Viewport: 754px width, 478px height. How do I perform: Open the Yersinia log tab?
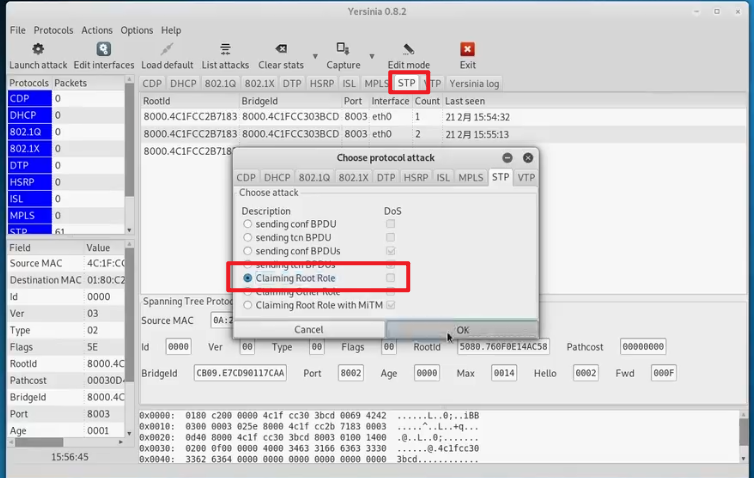pyautogui.click(x=474, y=84)
